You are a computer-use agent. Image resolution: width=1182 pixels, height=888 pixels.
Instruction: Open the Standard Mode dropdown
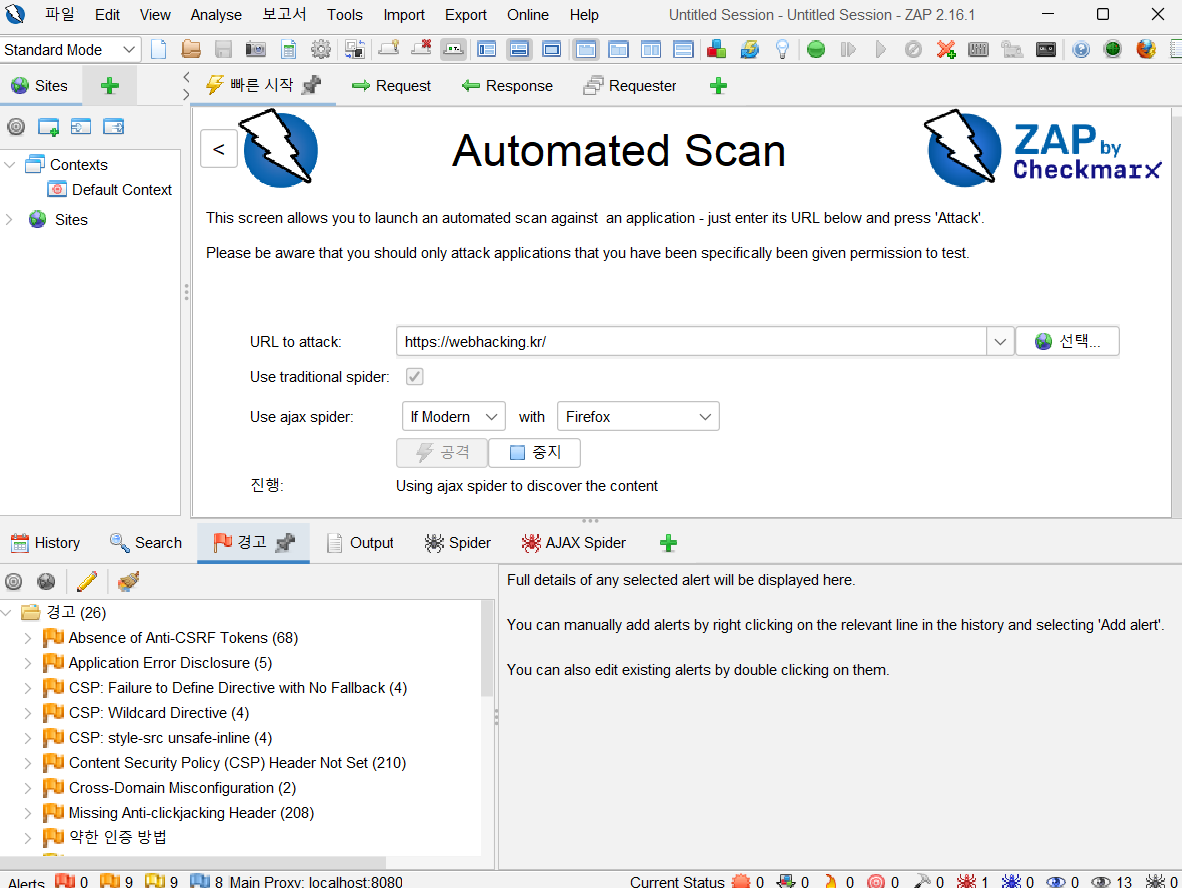pos(71,49)
